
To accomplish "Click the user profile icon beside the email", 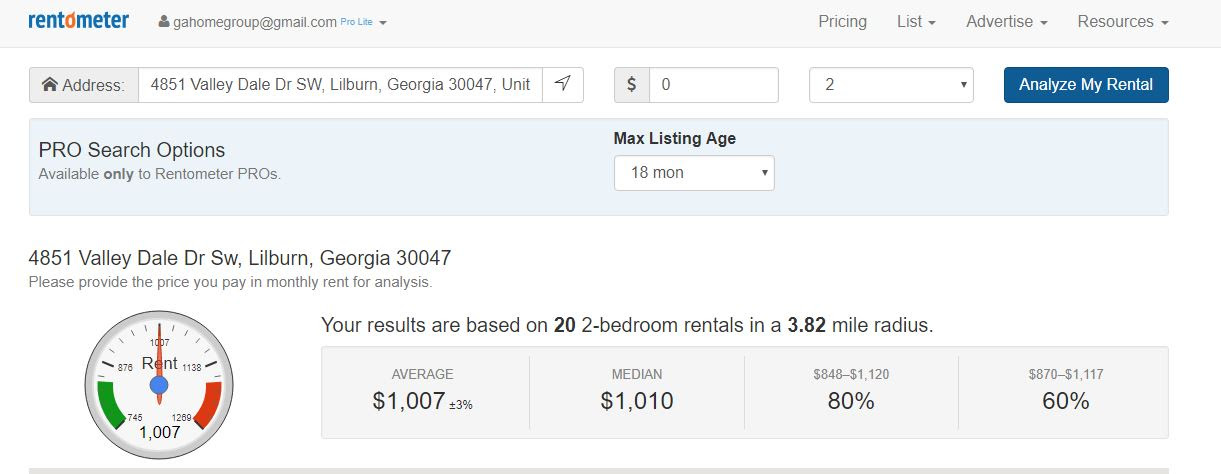I will click(x=164, y=22).
